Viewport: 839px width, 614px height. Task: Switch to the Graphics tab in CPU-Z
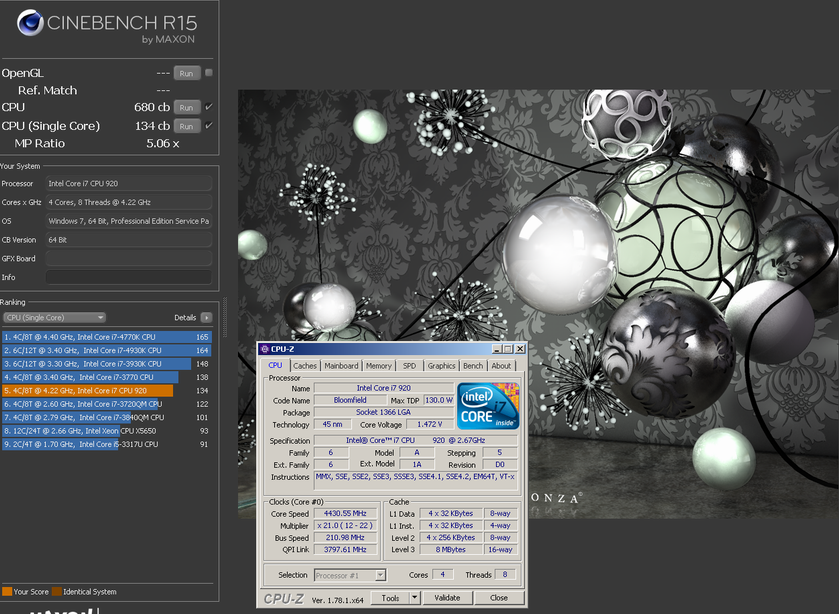441,366
